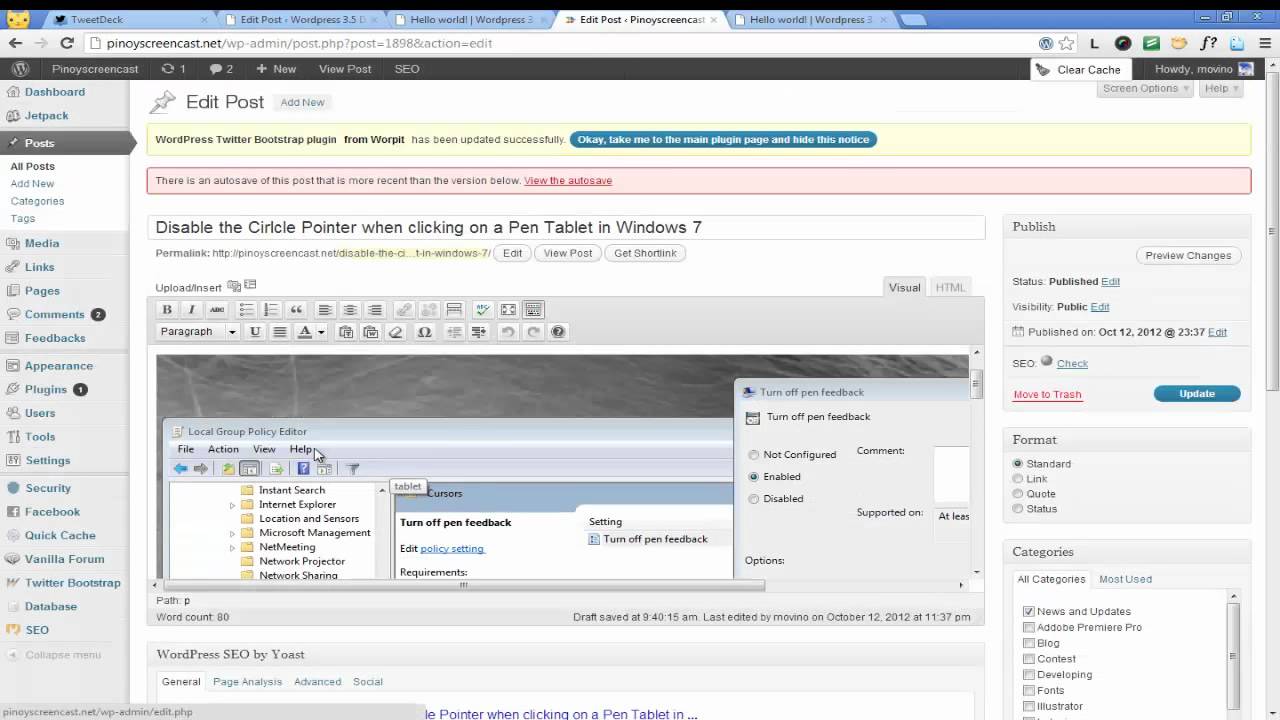This screenshot has width=1280, height=720.
Task: Open the comments bubble in the admin bar
Action: tap(221, 69)
